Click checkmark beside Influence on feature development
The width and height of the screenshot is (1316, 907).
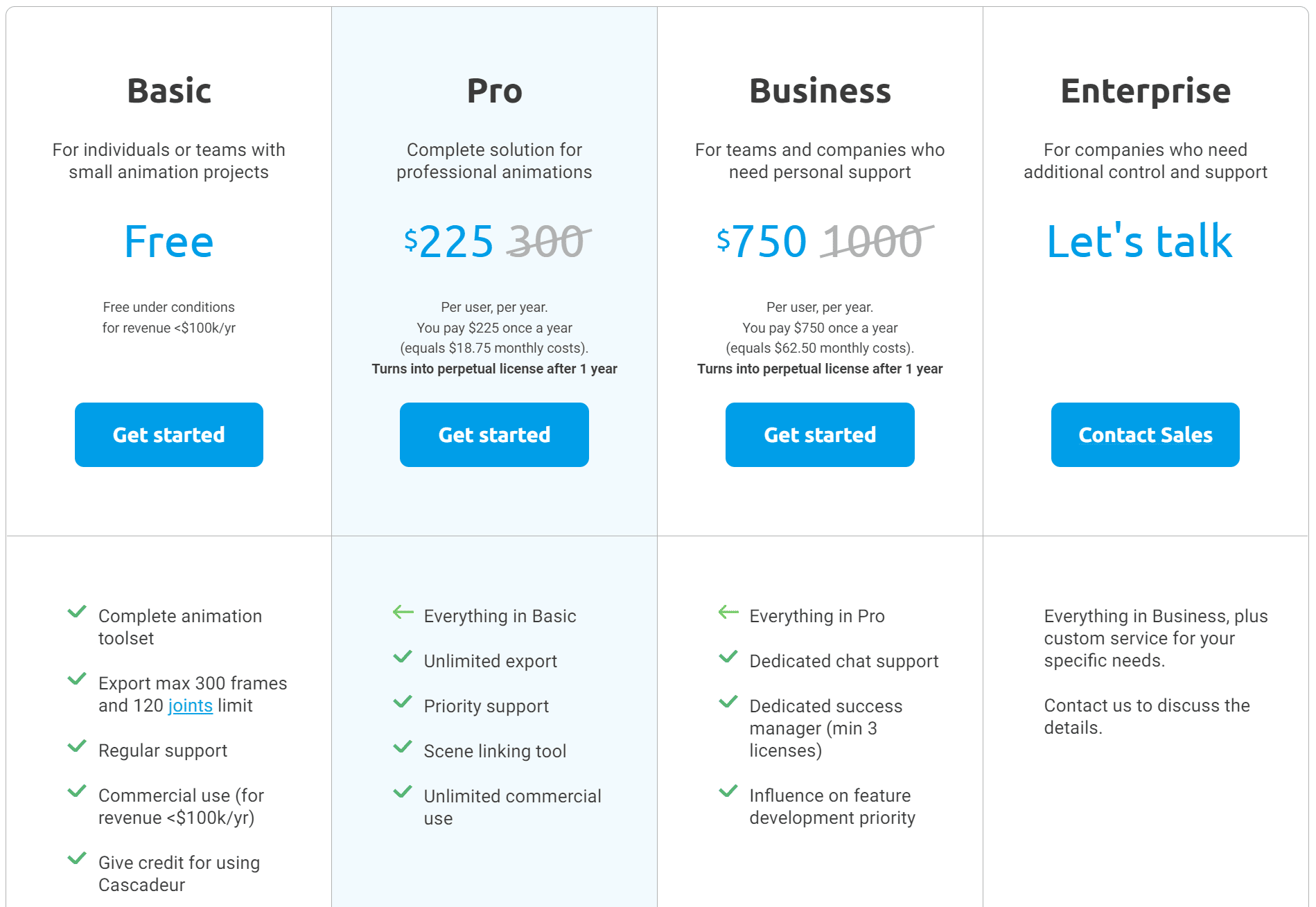[728, 791]
